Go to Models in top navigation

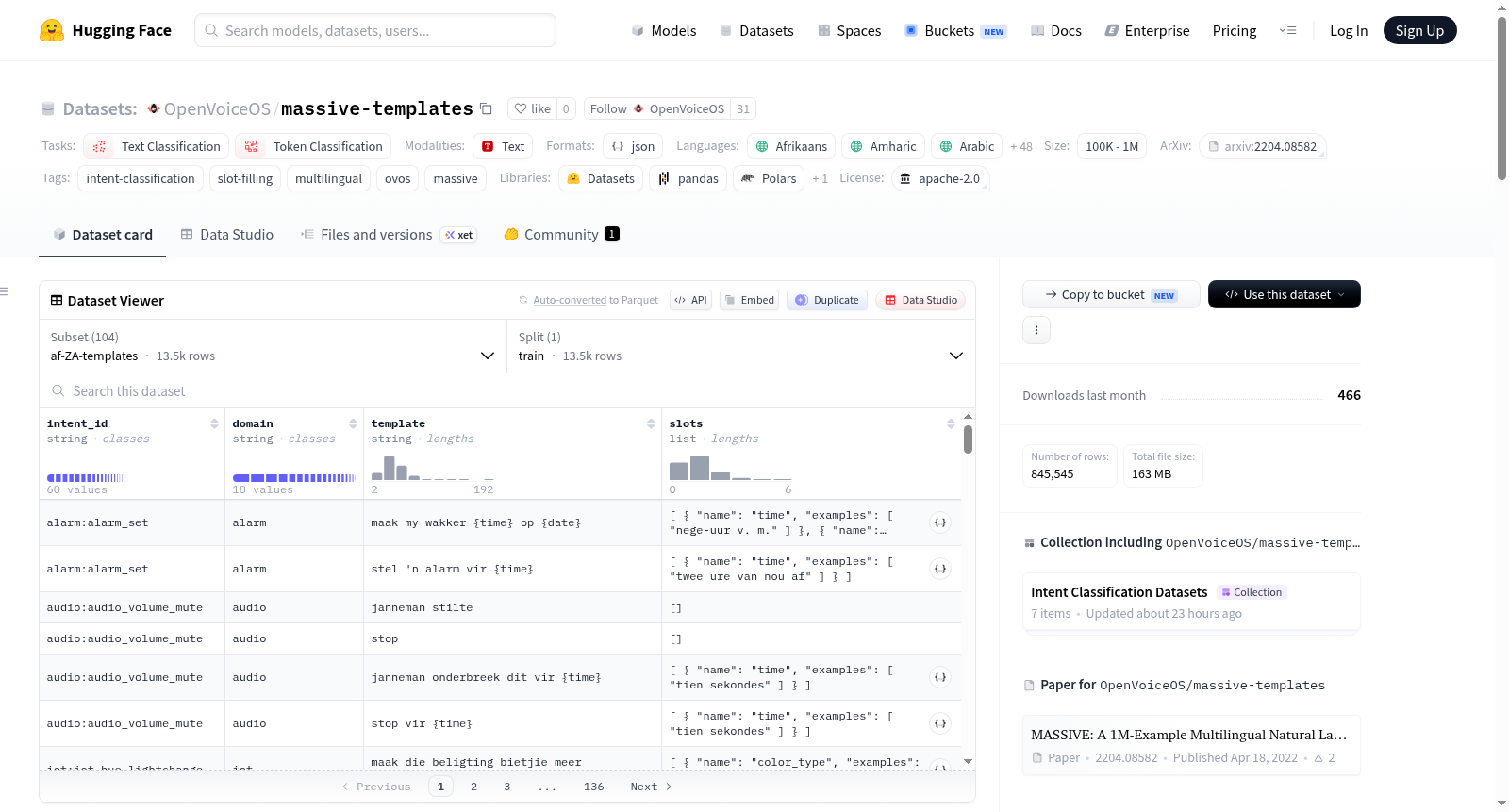coord(664,30)
